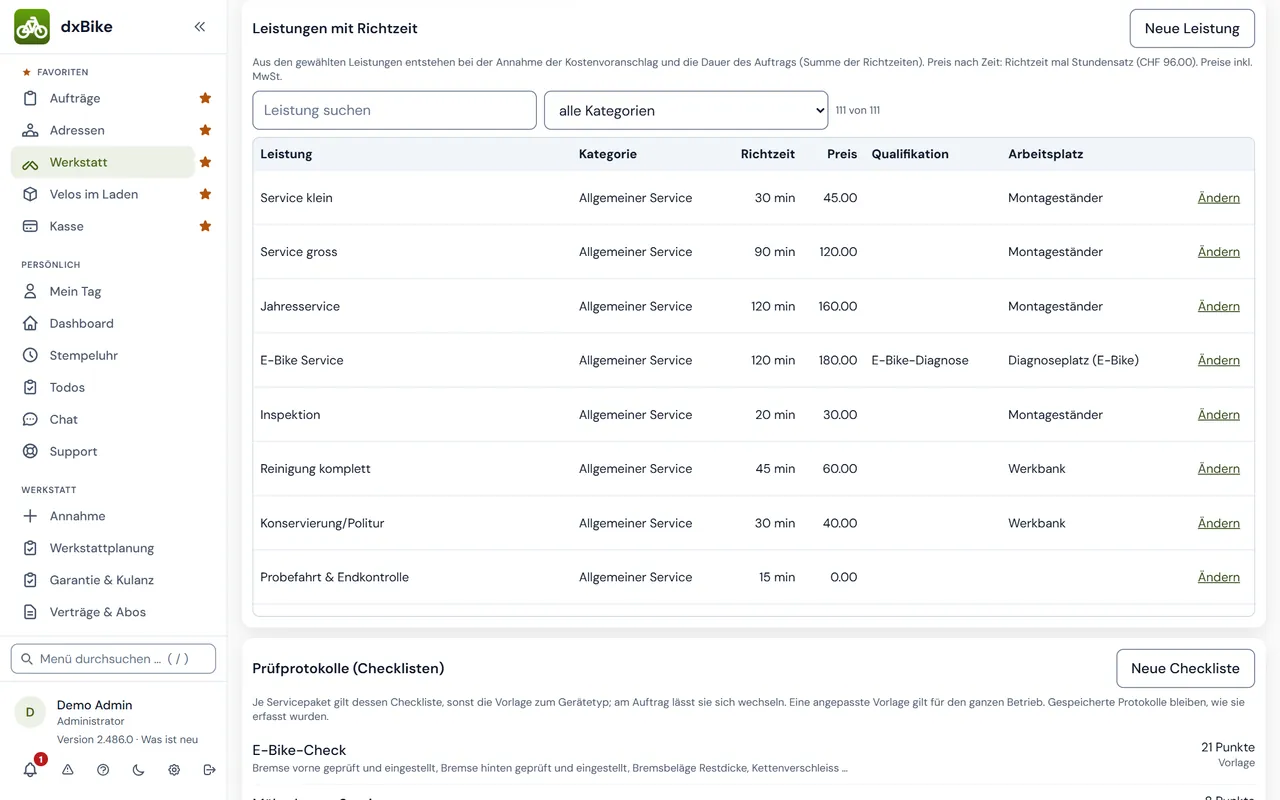Image resolution: width=1280 pixels, height=800 pixels.
Task: Open Todos list
Action: point(113,387)
